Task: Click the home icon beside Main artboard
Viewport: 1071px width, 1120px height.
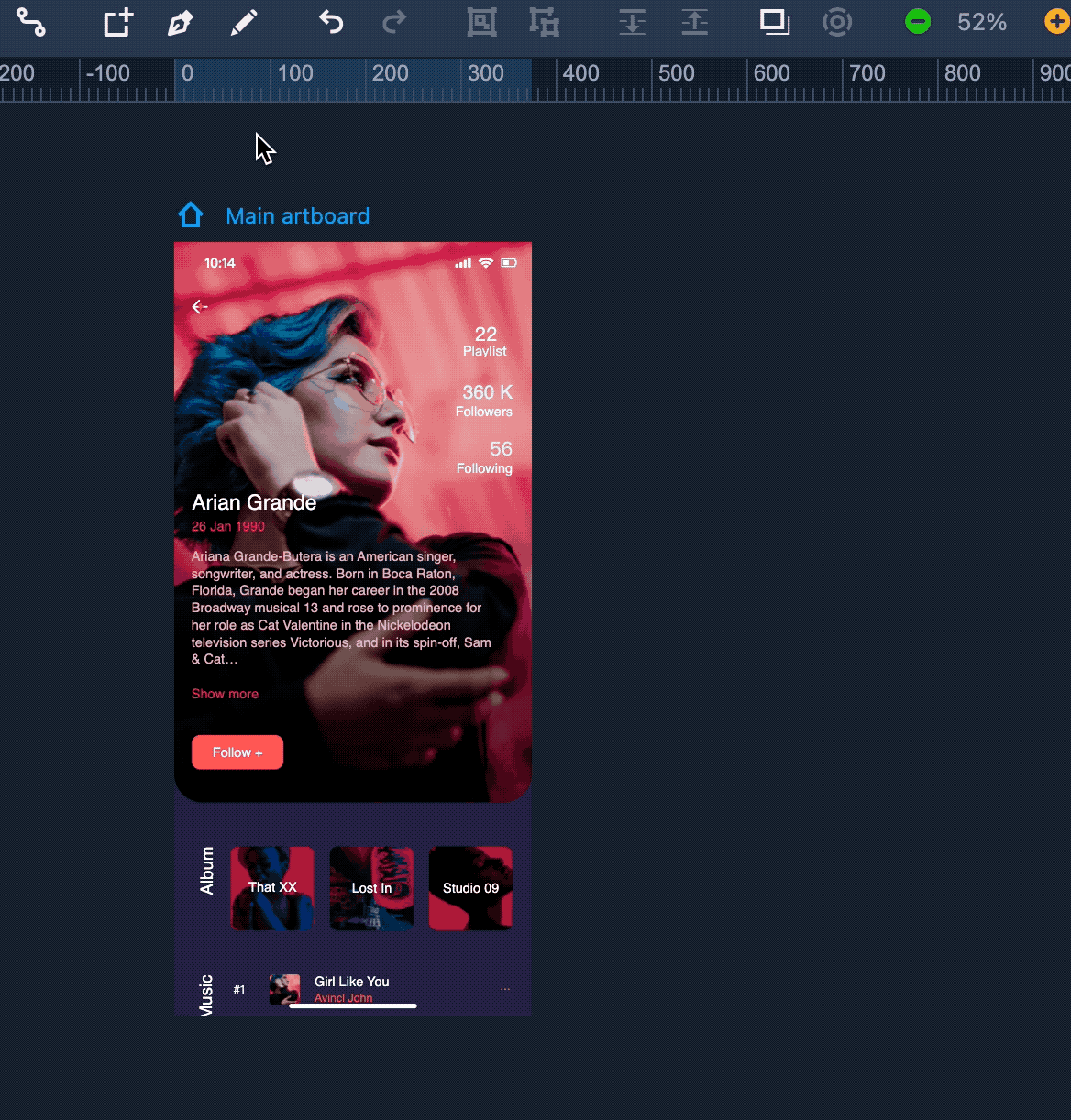Action: (191, 215)
